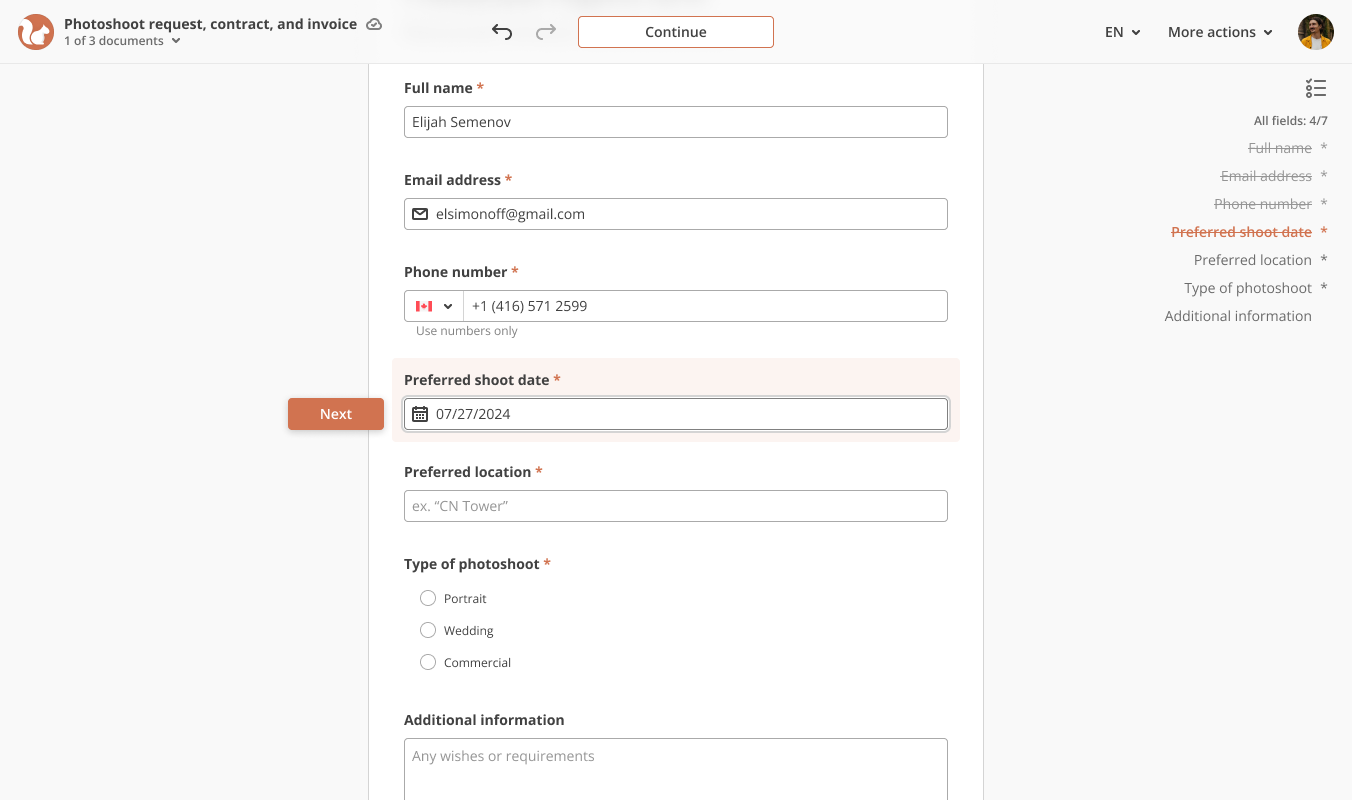Expand the More actions menu
This screenshot has height=800, width=1352.
click(1220, 32)
